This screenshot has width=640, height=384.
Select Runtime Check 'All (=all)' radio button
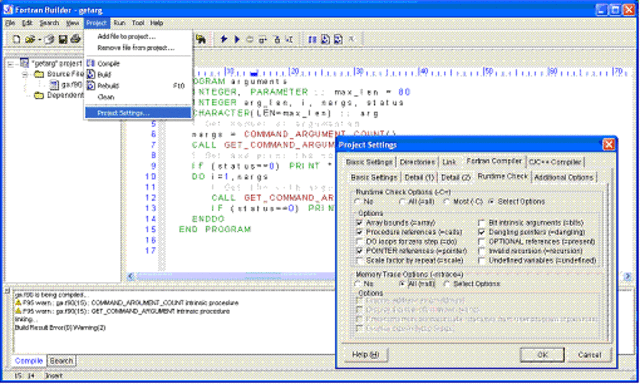click(x=402, y=202)
